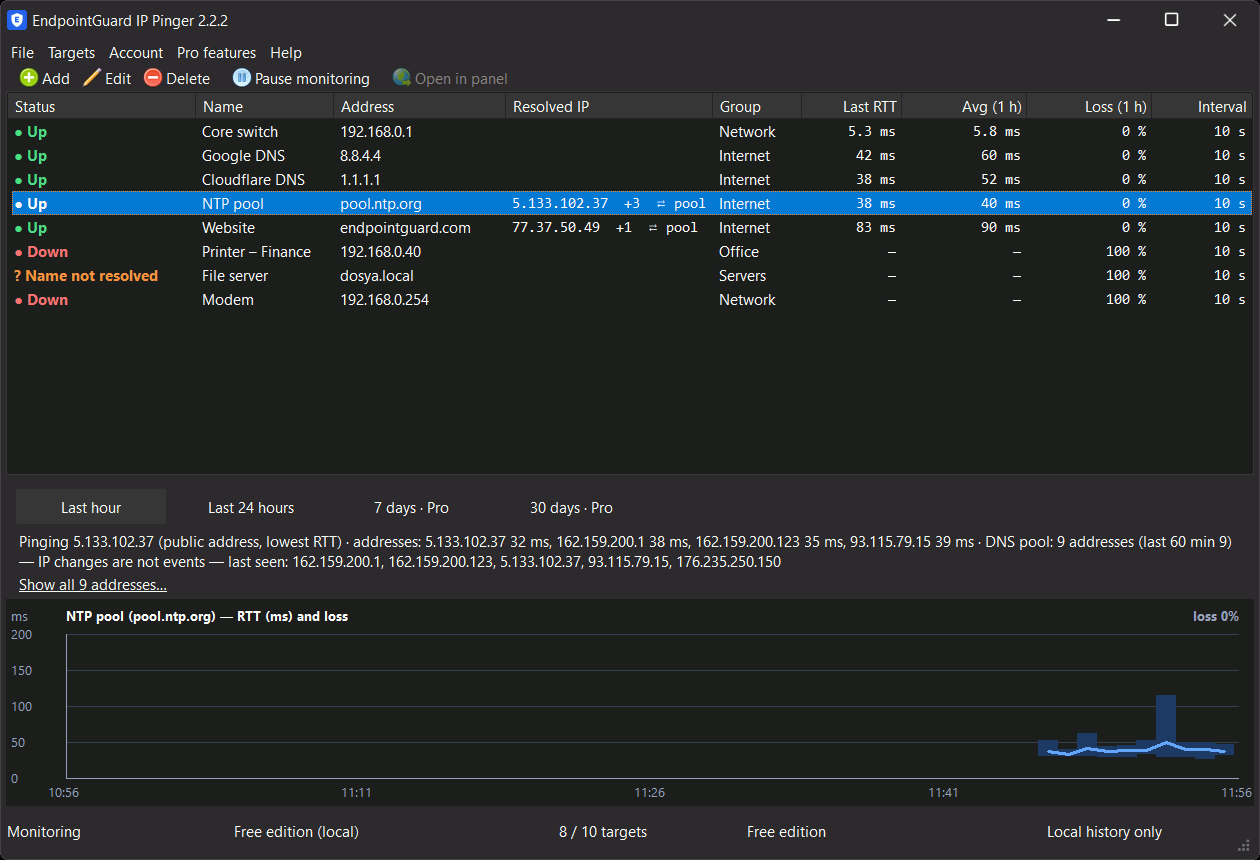Viewport: 1260px width, 860px height.
Task: Sort by the Address column header
Action: click(x=420, y=106)
